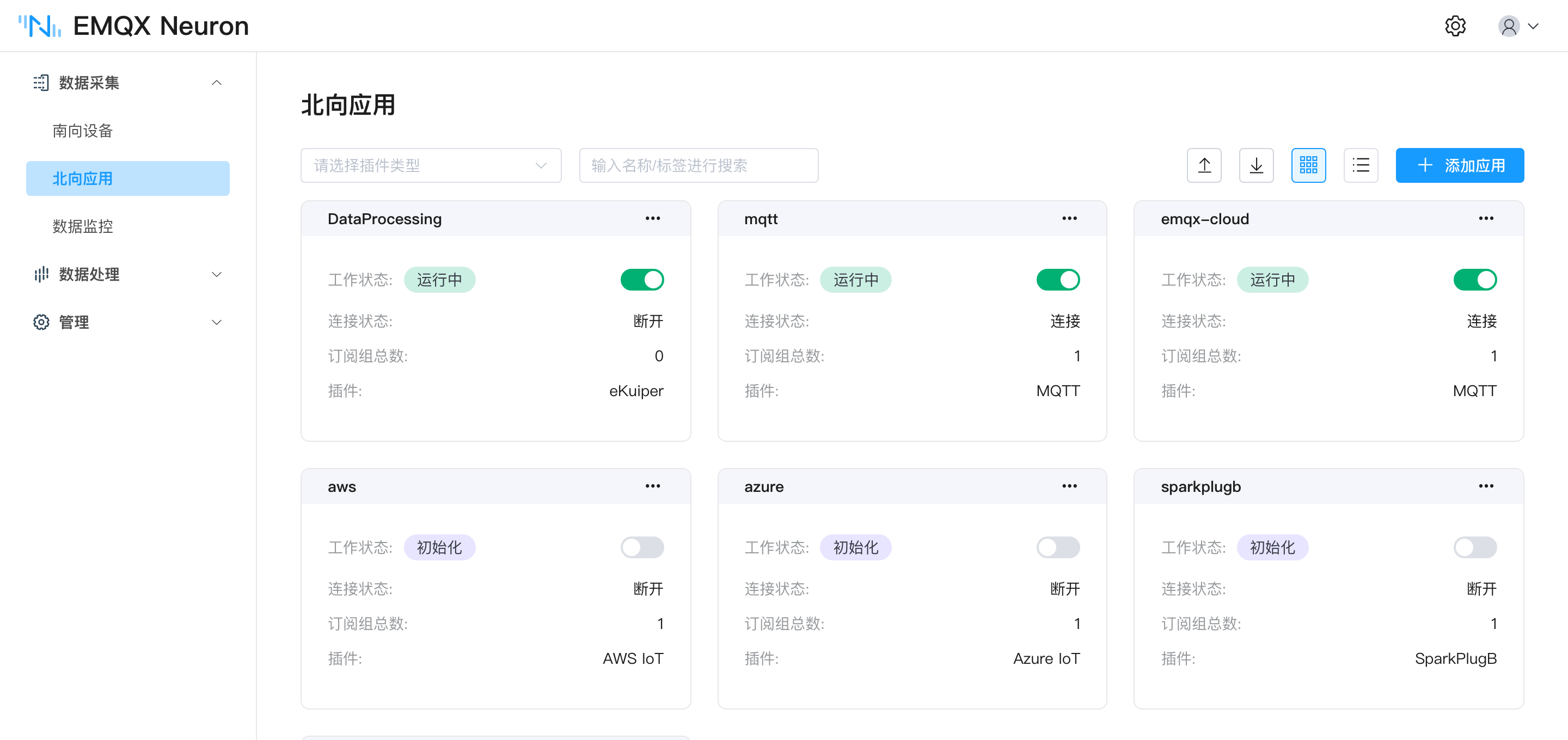Click the 初始化 status tag on aws
Image resolution: width=1568 pixels, height=740 pixels.
point(439,548)
